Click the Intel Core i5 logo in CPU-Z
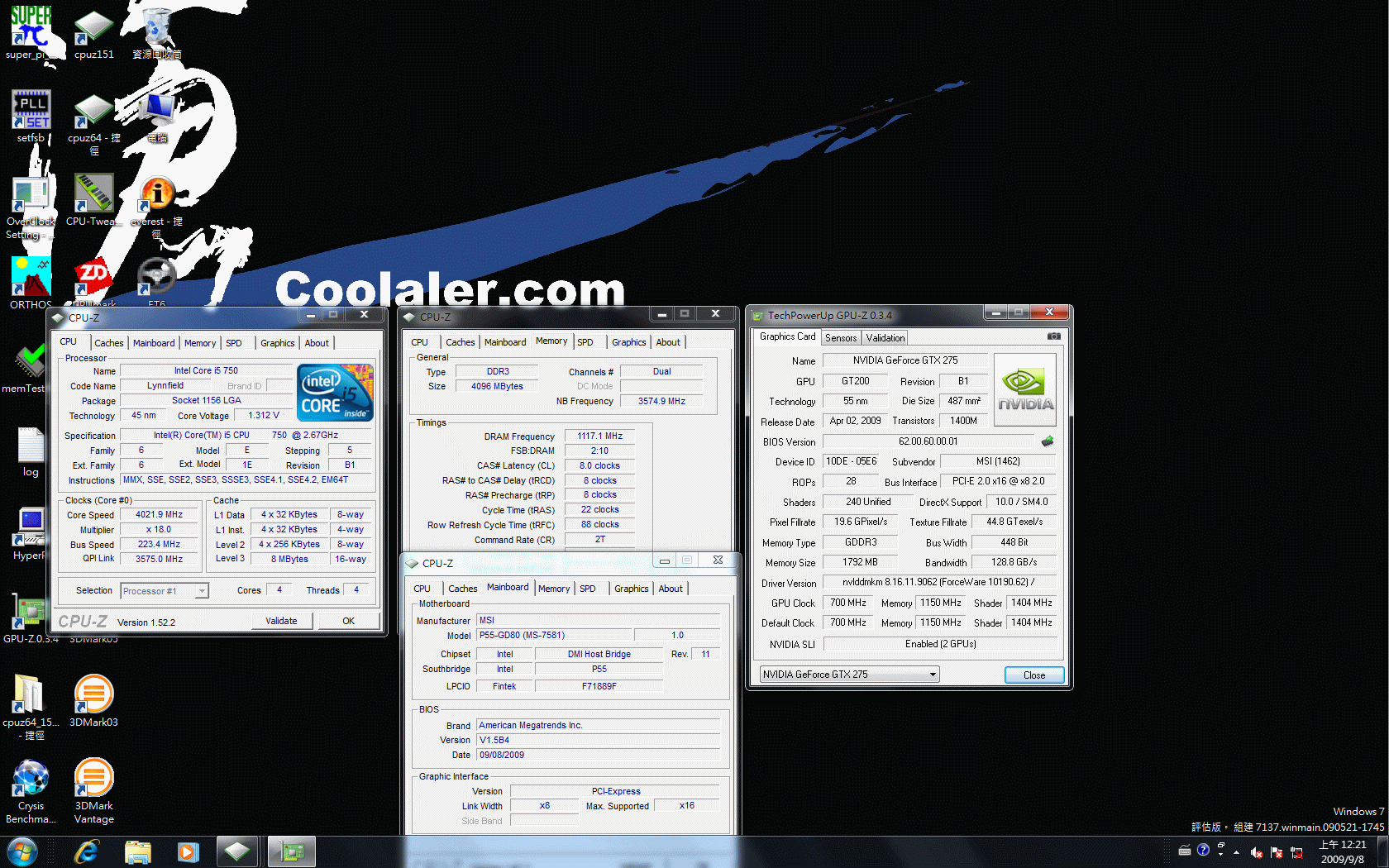Viewport: 1389px width, 868px height. 335,392
